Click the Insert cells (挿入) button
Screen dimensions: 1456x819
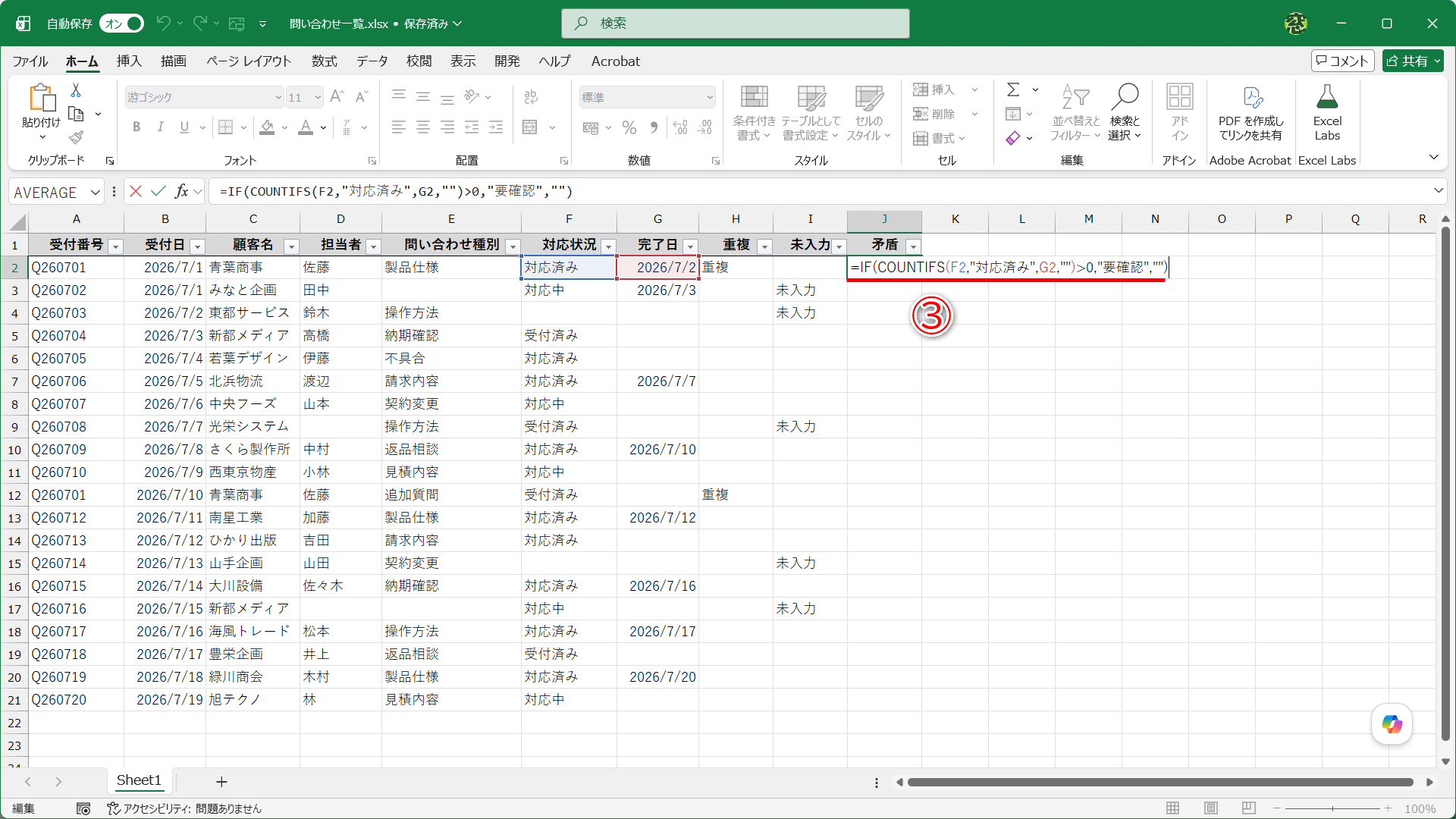(x=934, y=89)
